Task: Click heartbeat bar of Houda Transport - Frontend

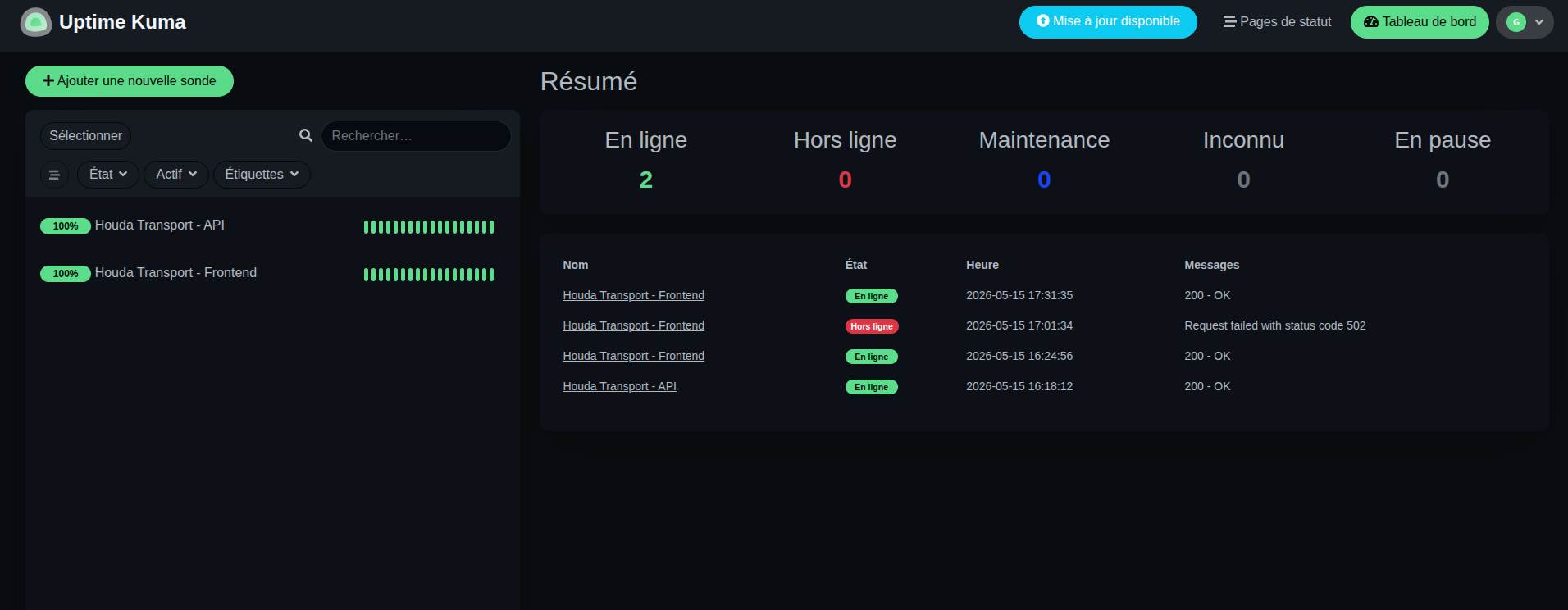Action: tap(429, 275)
